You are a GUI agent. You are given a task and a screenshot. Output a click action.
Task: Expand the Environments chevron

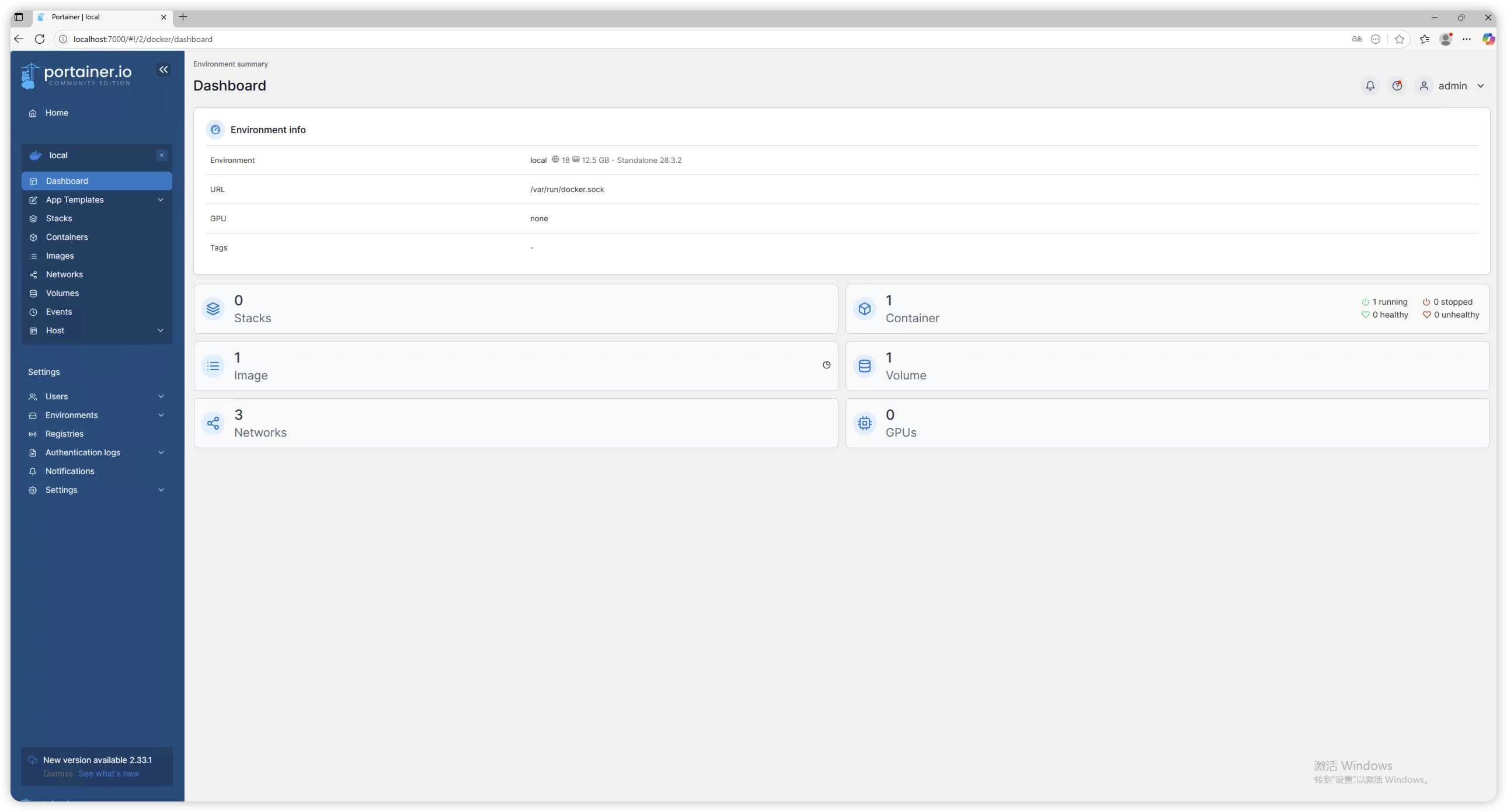[x=161, y=415]
